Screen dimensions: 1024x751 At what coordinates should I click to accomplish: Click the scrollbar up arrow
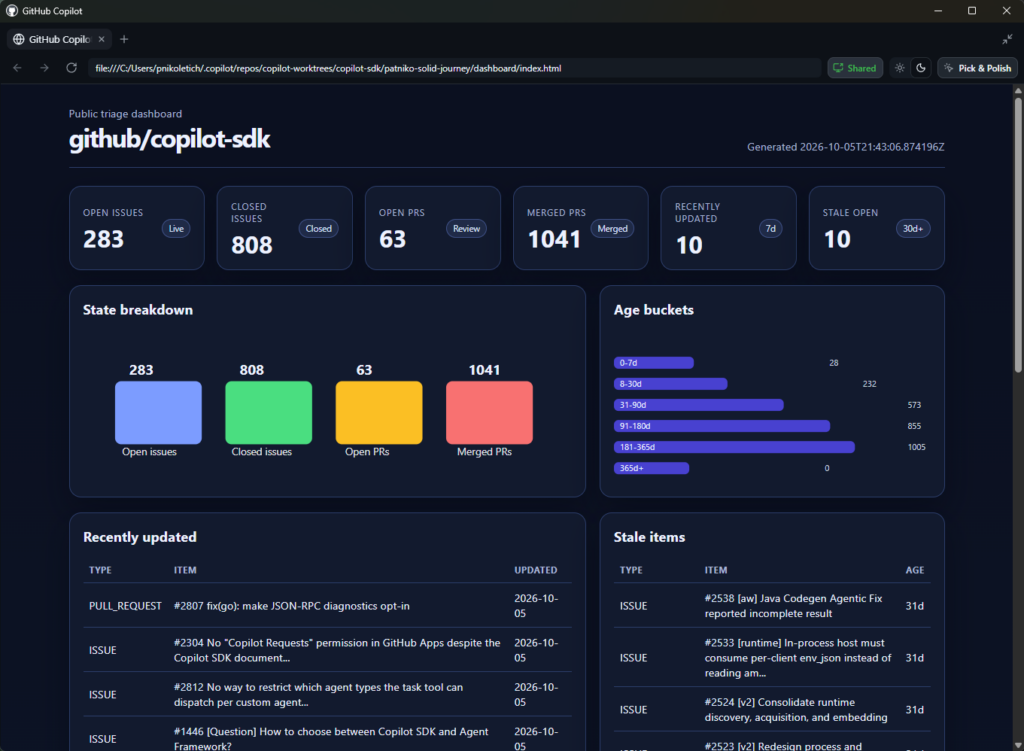[1017, 91]
